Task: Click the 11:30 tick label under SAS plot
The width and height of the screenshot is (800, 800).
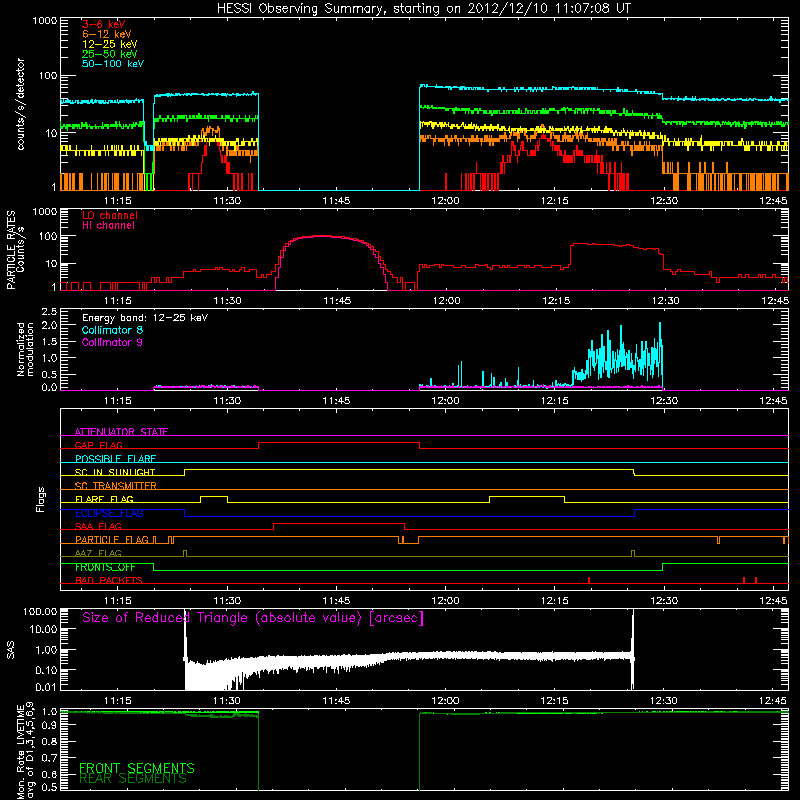Action: 227,701
